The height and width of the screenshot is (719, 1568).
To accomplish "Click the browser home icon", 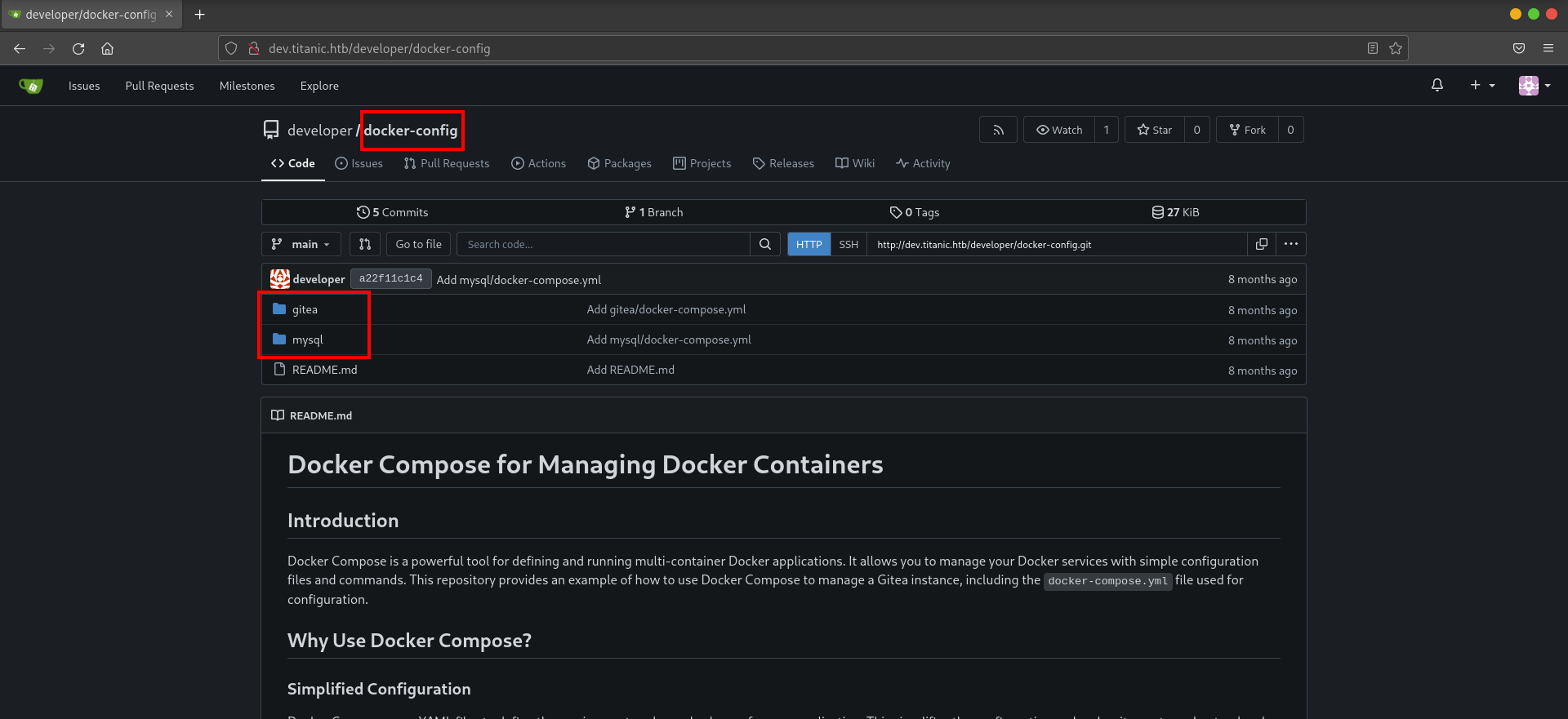I will pos(107,48).
